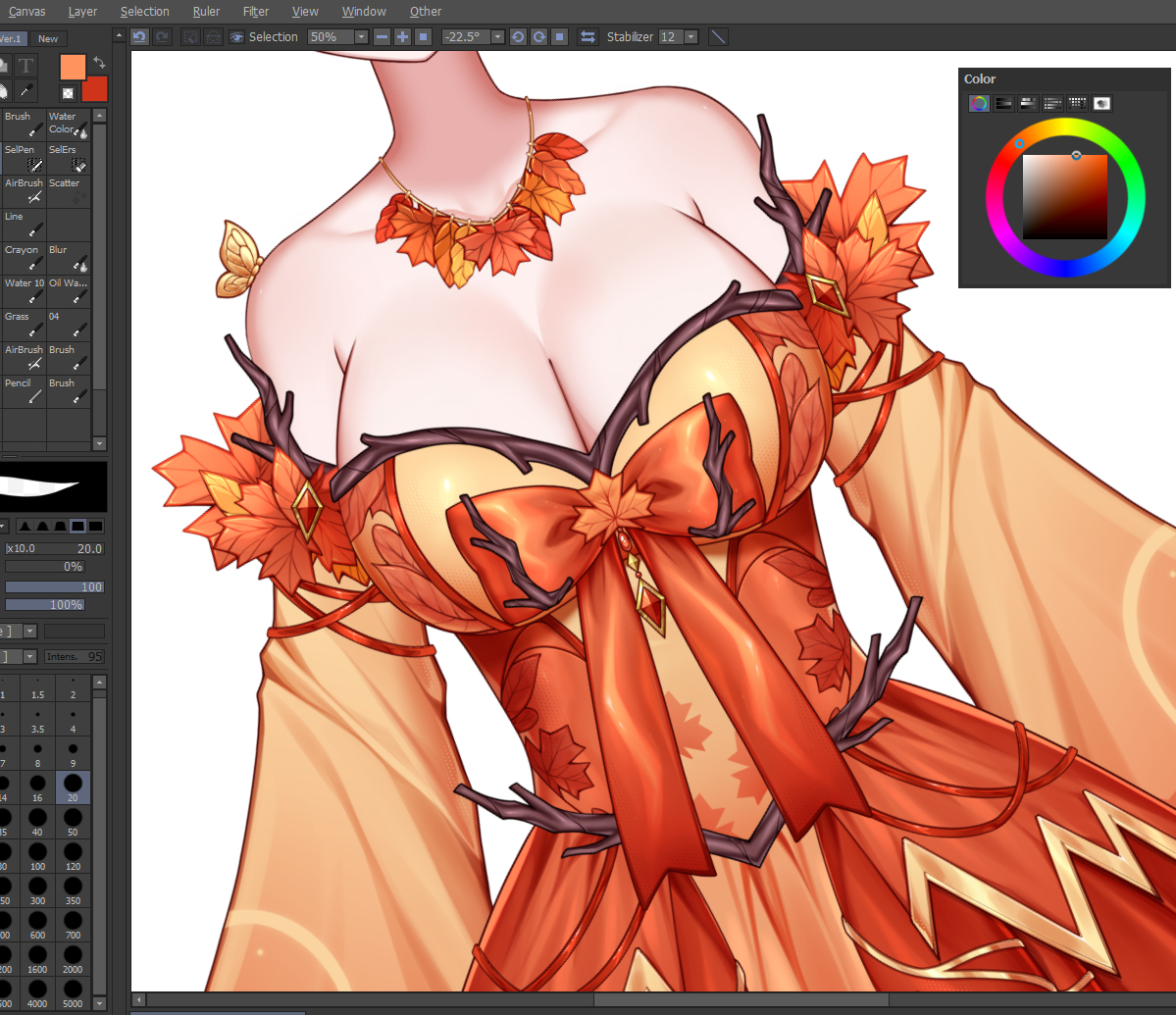Click the flip view horizontally icon

[588, 36]
